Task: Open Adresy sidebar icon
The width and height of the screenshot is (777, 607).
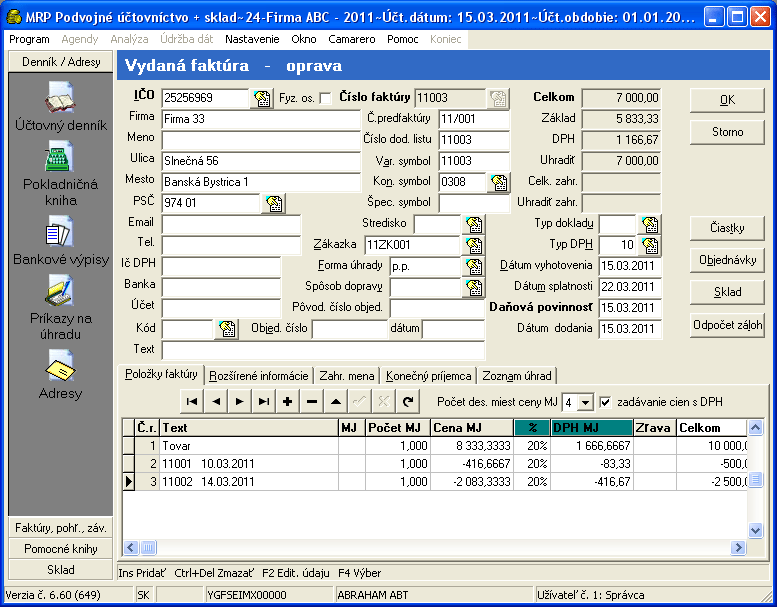Action: pos(60,366)
